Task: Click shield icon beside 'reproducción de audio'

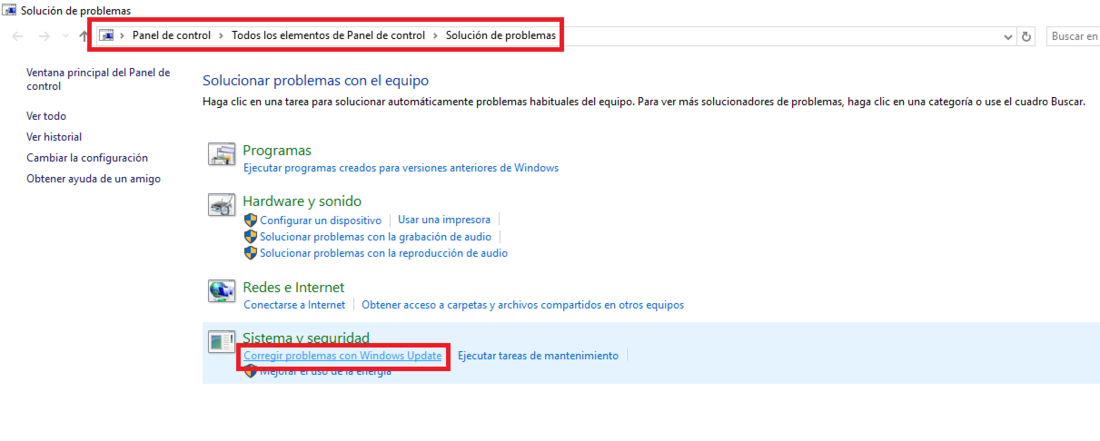Action: click(x=250, y=253)
